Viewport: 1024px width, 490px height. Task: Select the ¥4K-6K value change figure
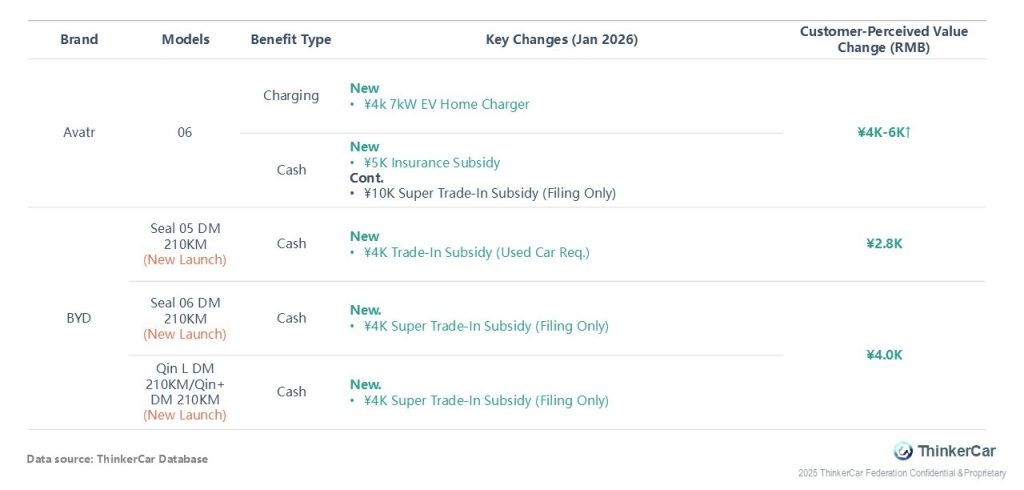pos(883,132)
